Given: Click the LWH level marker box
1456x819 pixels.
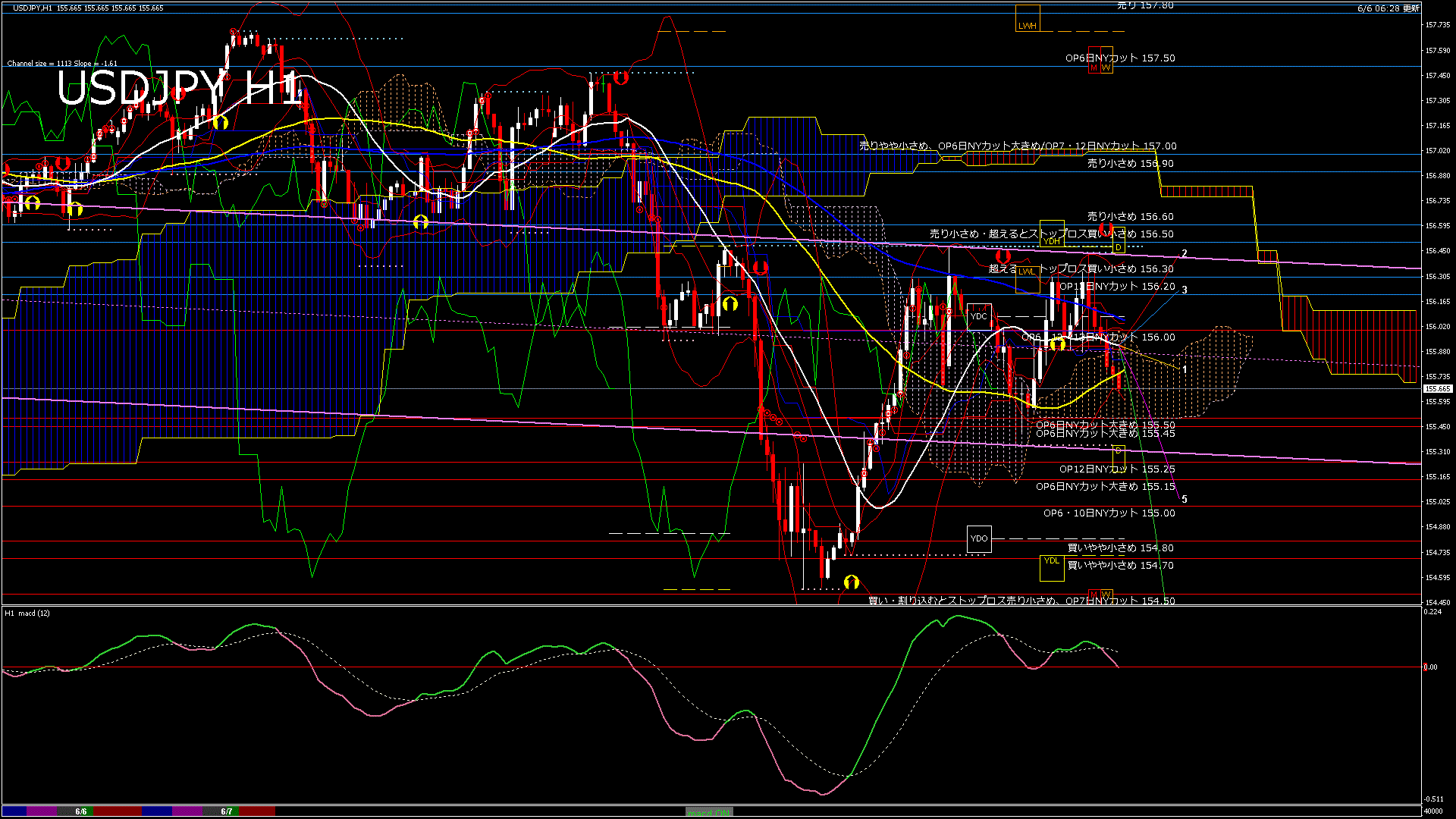Looking at the screenshot, I should pos(1028,19).
